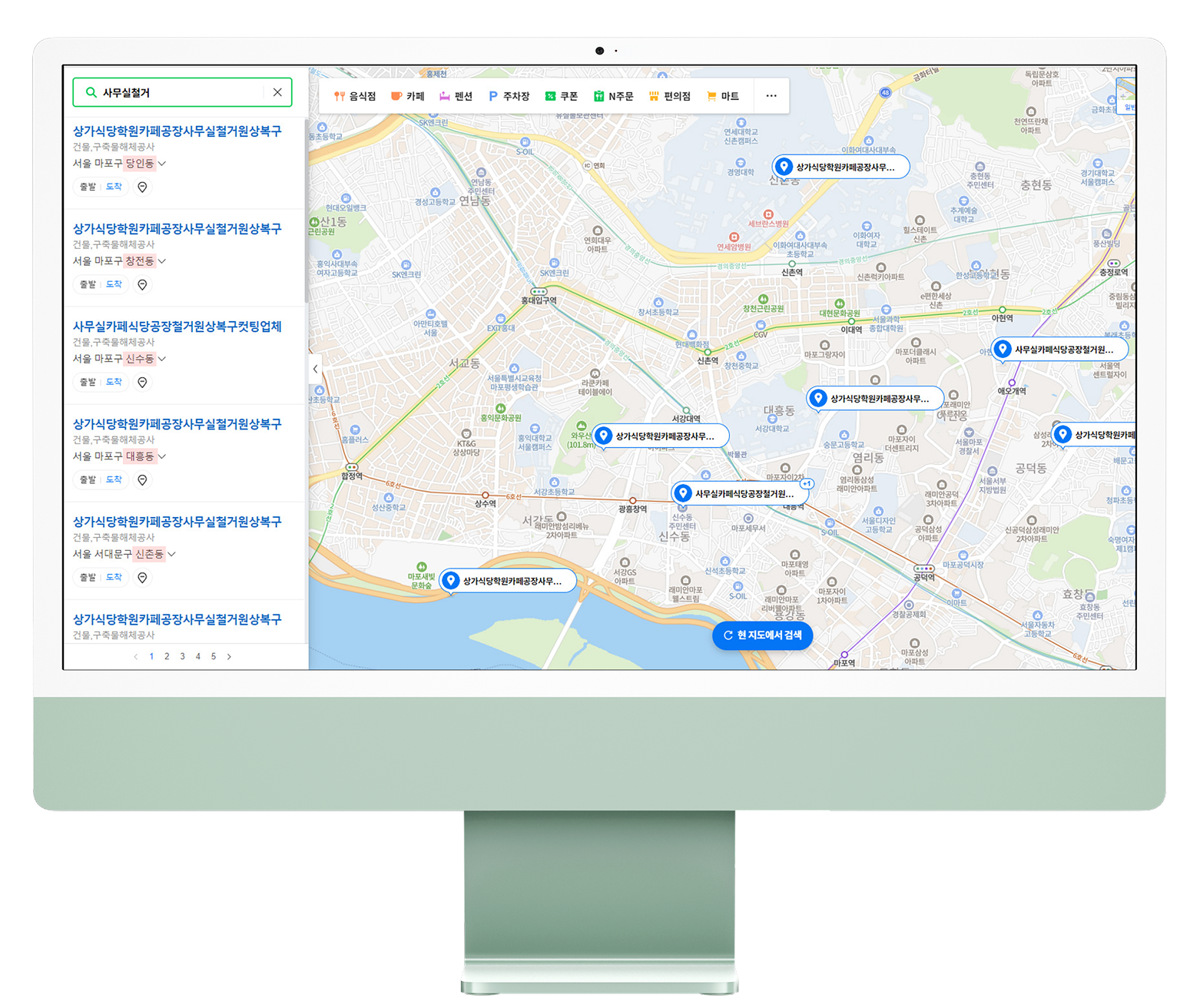Viewport: 1200px width, 1008px height.
Task: Click map marker near 마포새빛문화숲
Action: click(508, 582)
